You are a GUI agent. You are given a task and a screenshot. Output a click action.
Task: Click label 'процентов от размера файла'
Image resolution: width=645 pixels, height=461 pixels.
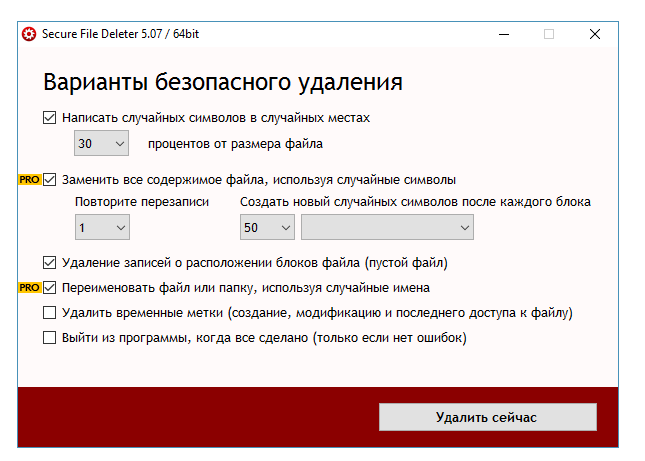[x=235, y=144]
